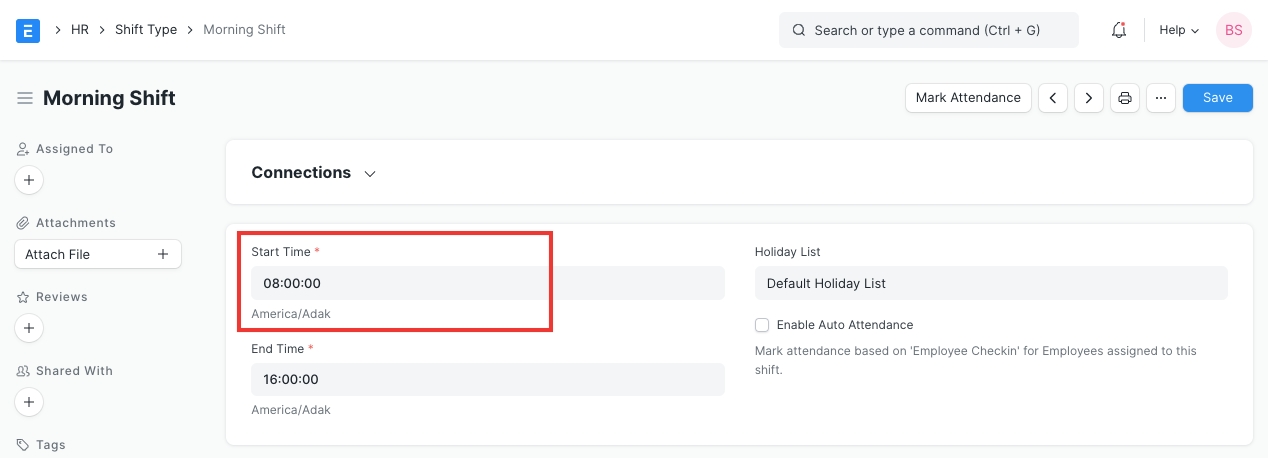Go to next record arrow
The width and height of the screenshot is (1268, 458).
pyautogui.click(x=1088, y=98)
